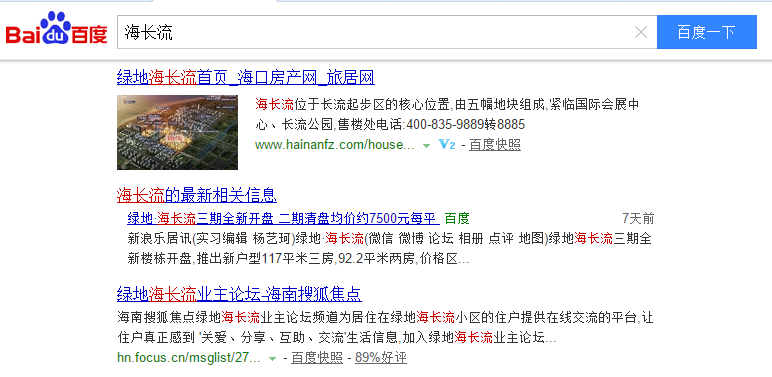
Task: Clear search box with X icon
Action: click(x=641, y=32)
